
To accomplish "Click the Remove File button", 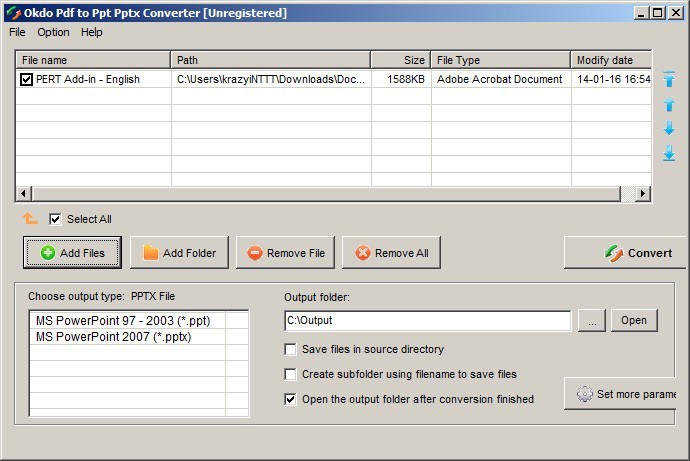I will [286, 252].
